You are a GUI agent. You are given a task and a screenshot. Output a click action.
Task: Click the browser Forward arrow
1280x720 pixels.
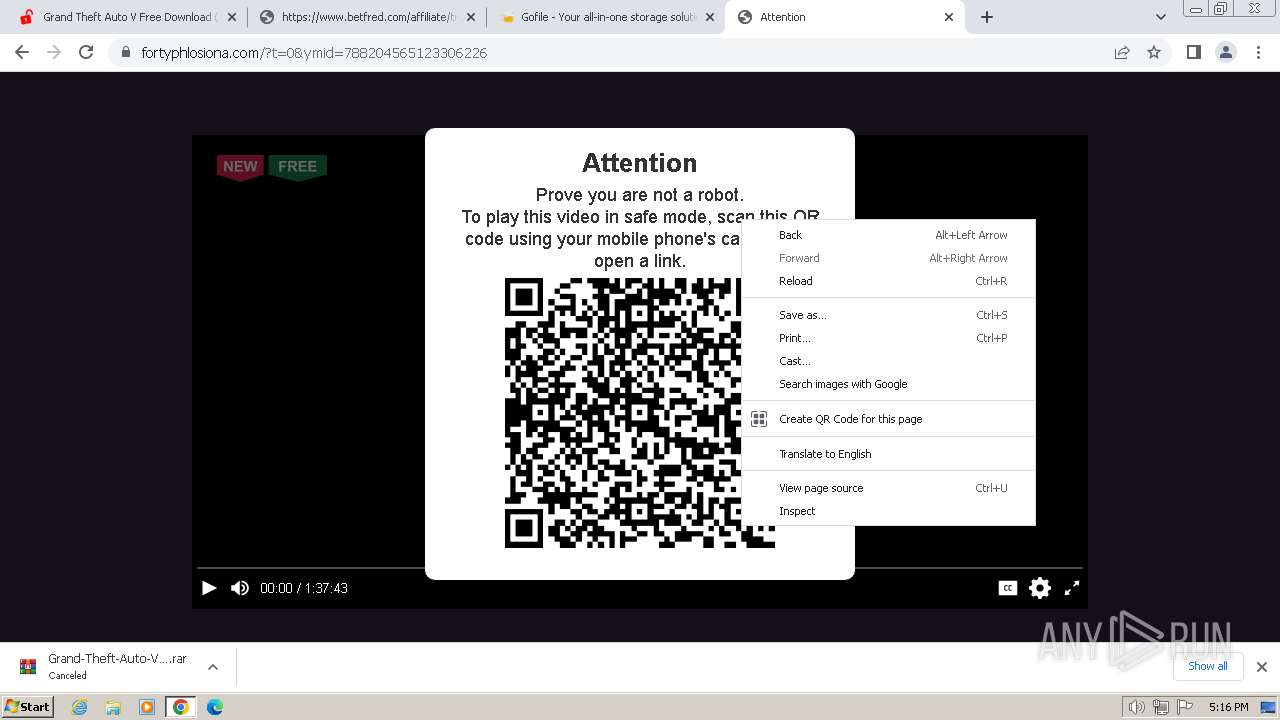point(54,52)
